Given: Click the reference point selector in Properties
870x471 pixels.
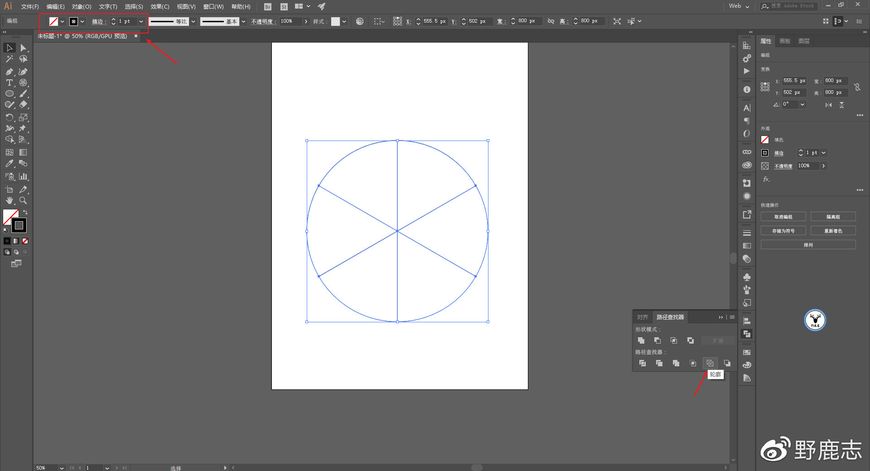Looking at the screenshot, I should click(765, 87).
